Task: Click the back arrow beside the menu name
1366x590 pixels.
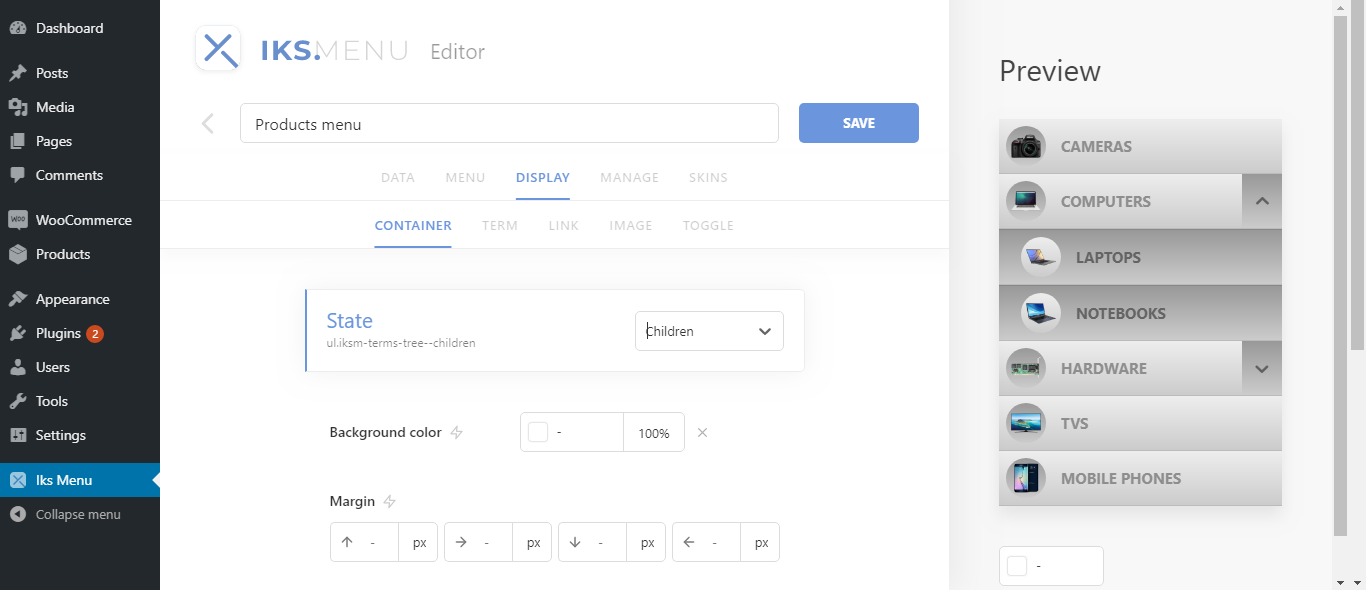Action: [208, 123]
